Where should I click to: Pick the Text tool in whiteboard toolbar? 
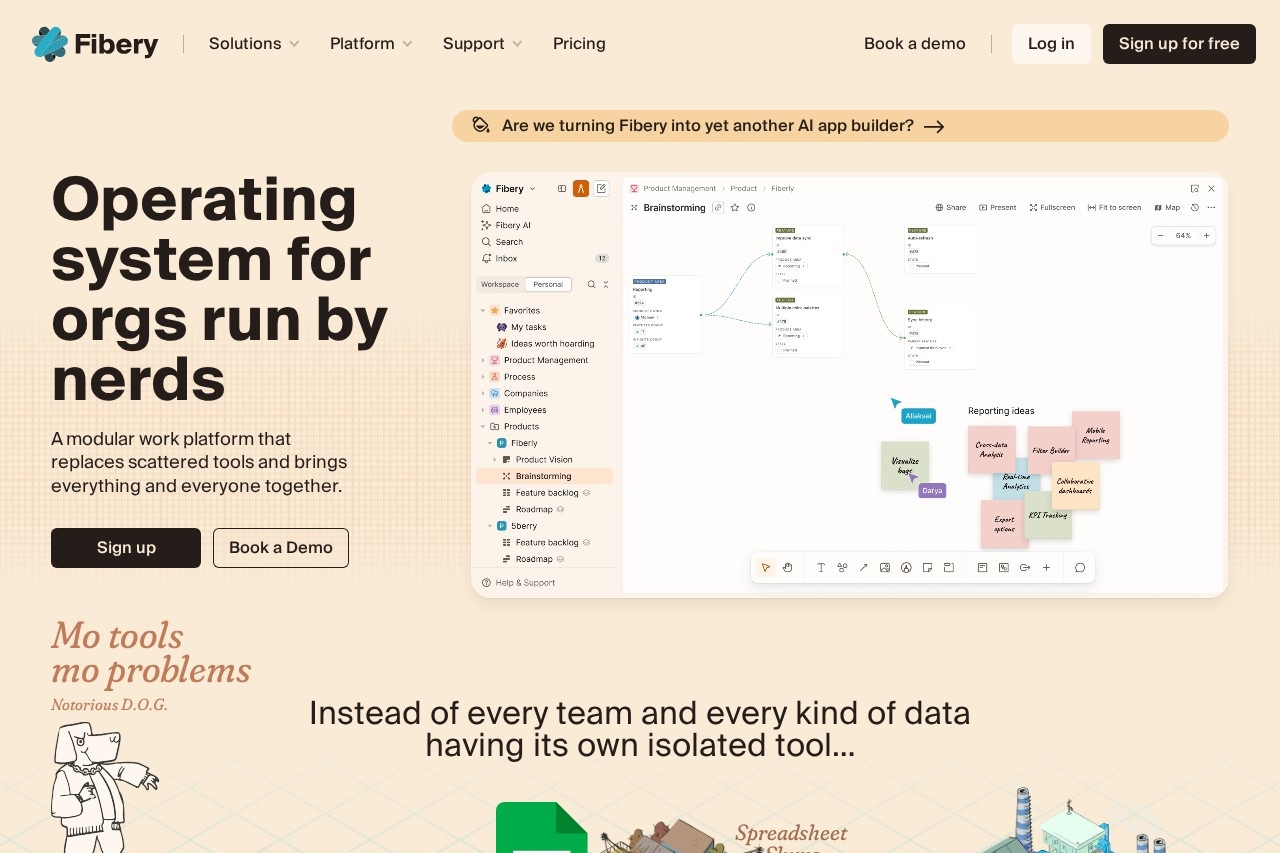click(821, 567)
